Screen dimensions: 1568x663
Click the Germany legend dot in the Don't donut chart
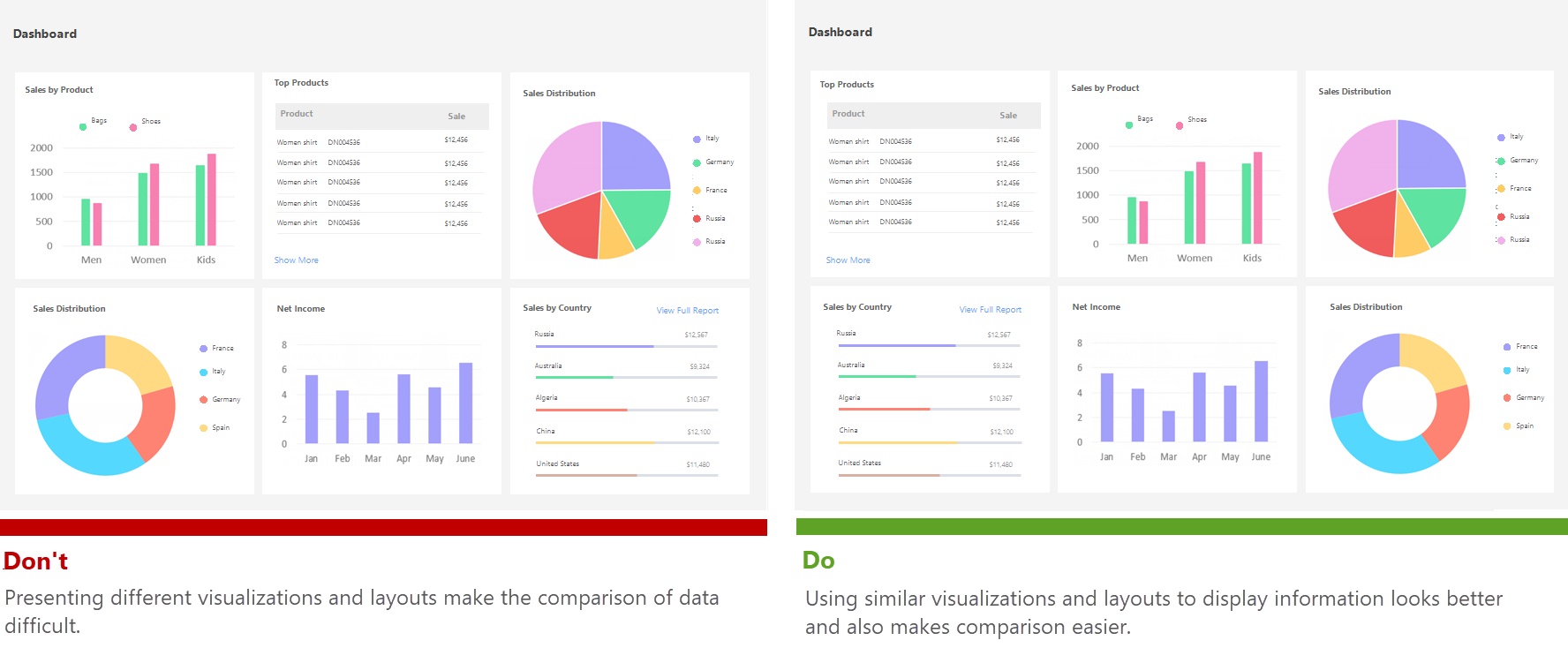tap(203, 400)
